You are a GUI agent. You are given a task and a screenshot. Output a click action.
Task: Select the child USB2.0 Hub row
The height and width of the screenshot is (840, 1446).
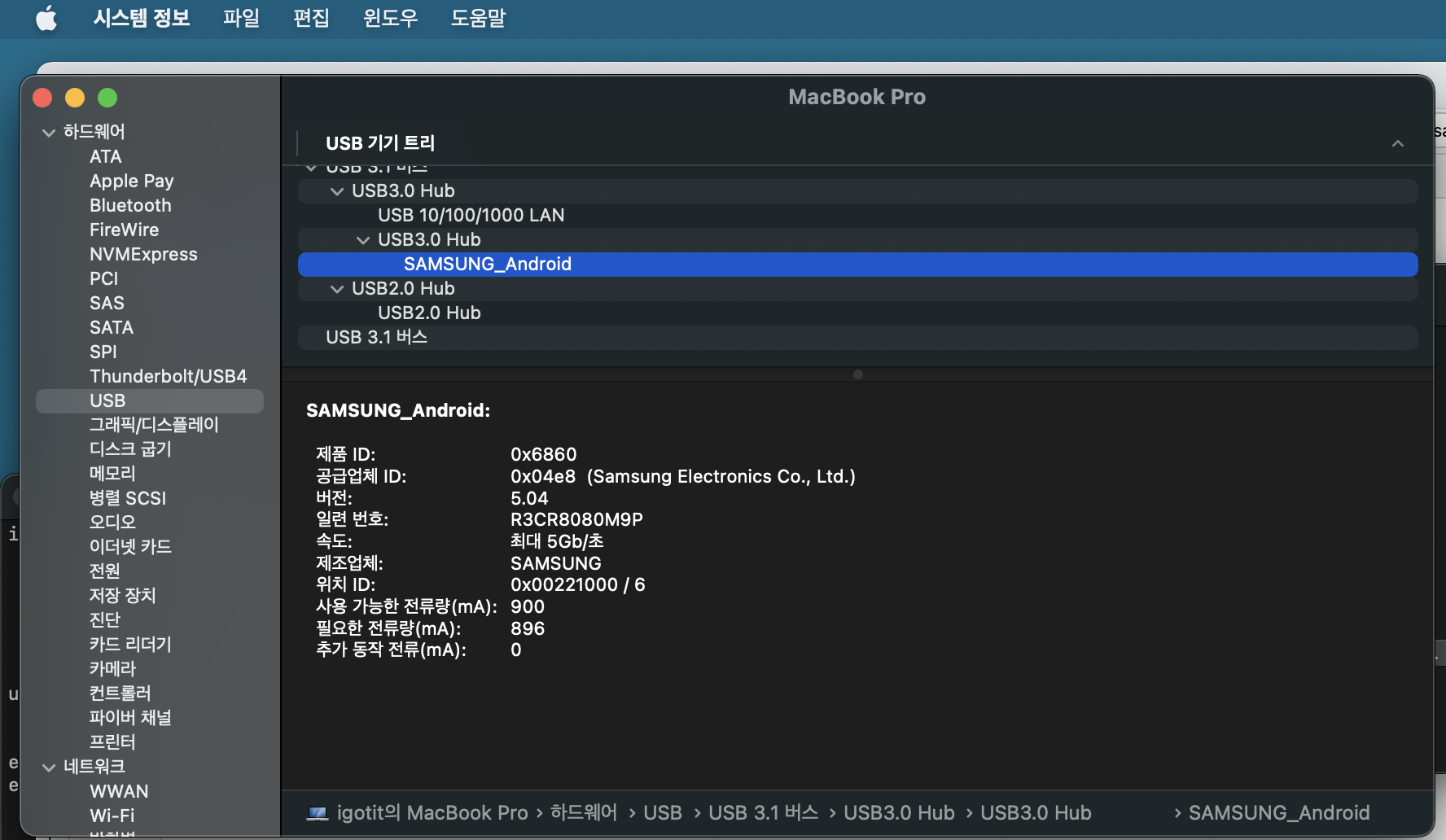click(857, 313)
